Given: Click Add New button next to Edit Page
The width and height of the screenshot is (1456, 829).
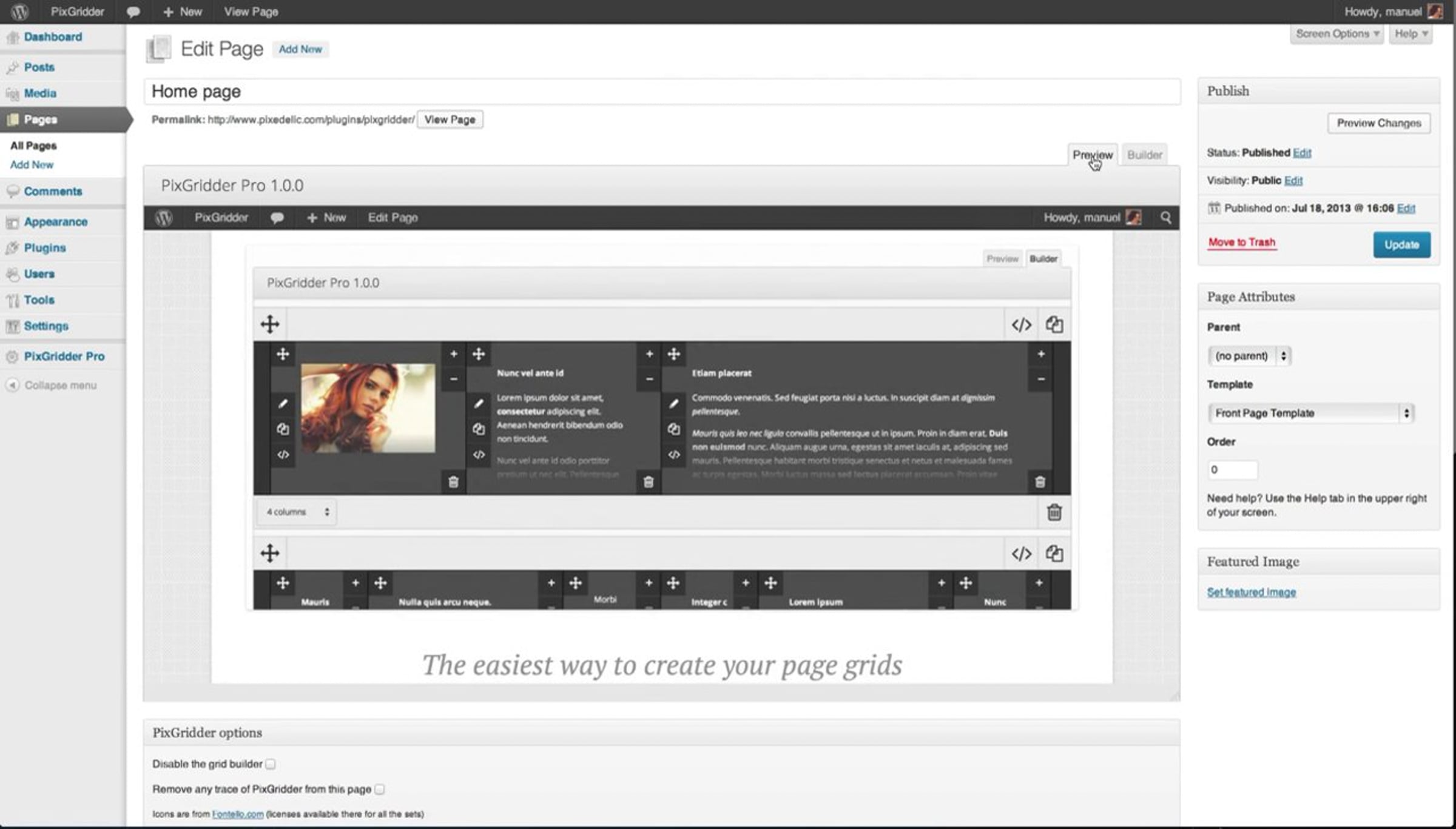Looking at the screenshot, I should (x=300, y=49).
